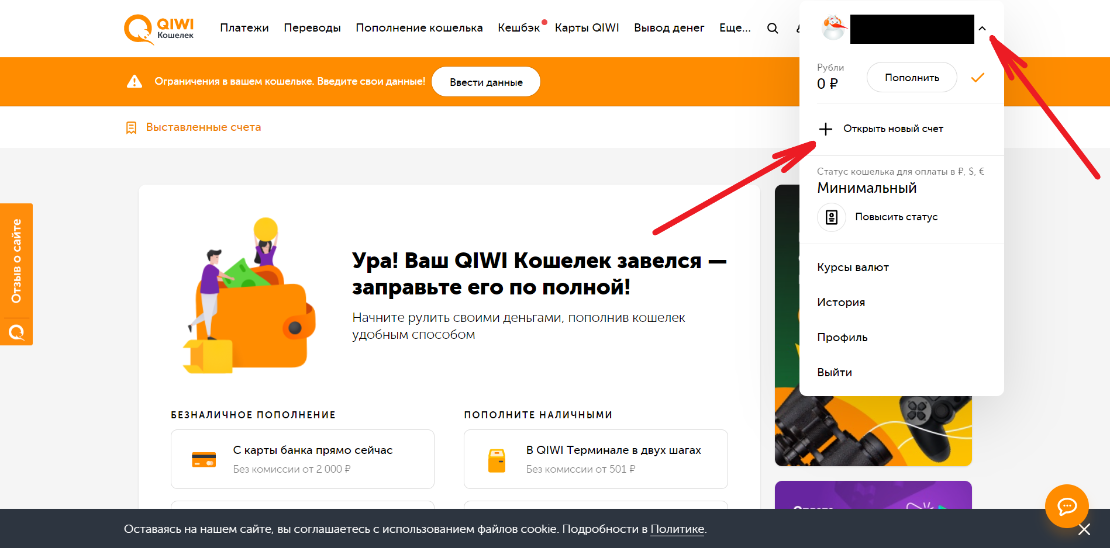Click the purple promo banner
Image resolution: width=1110 pixels, height=548 pixels.
[874, 496]
